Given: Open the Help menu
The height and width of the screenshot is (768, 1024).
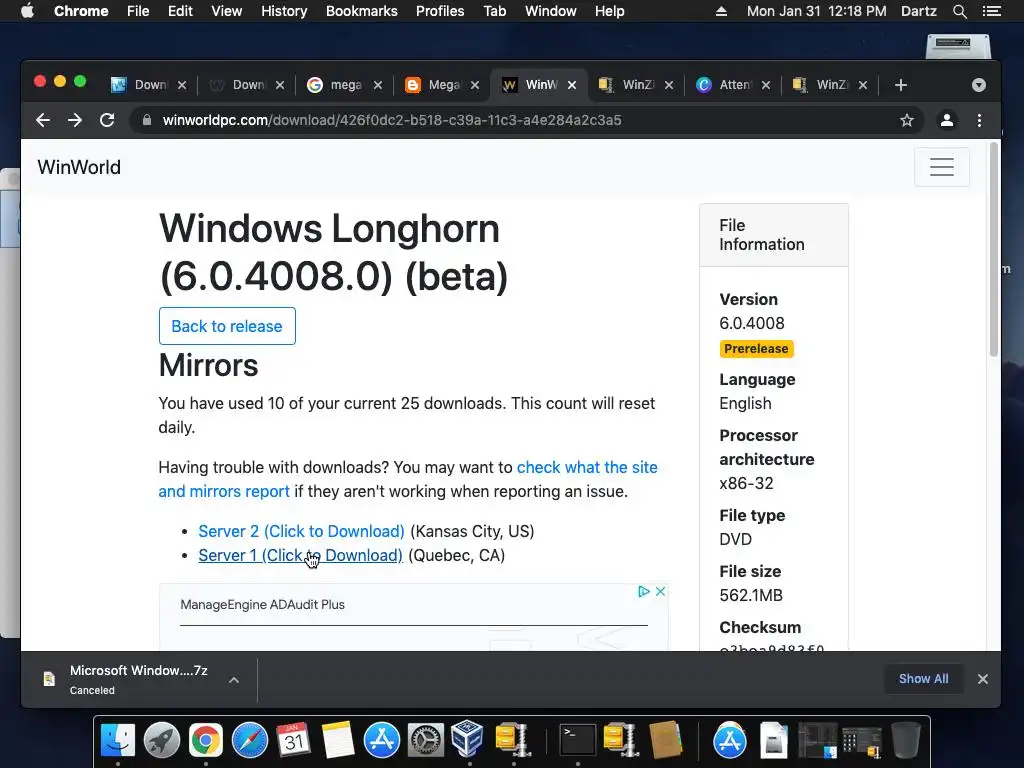Looking at the screenshot, I should [609, 11].
